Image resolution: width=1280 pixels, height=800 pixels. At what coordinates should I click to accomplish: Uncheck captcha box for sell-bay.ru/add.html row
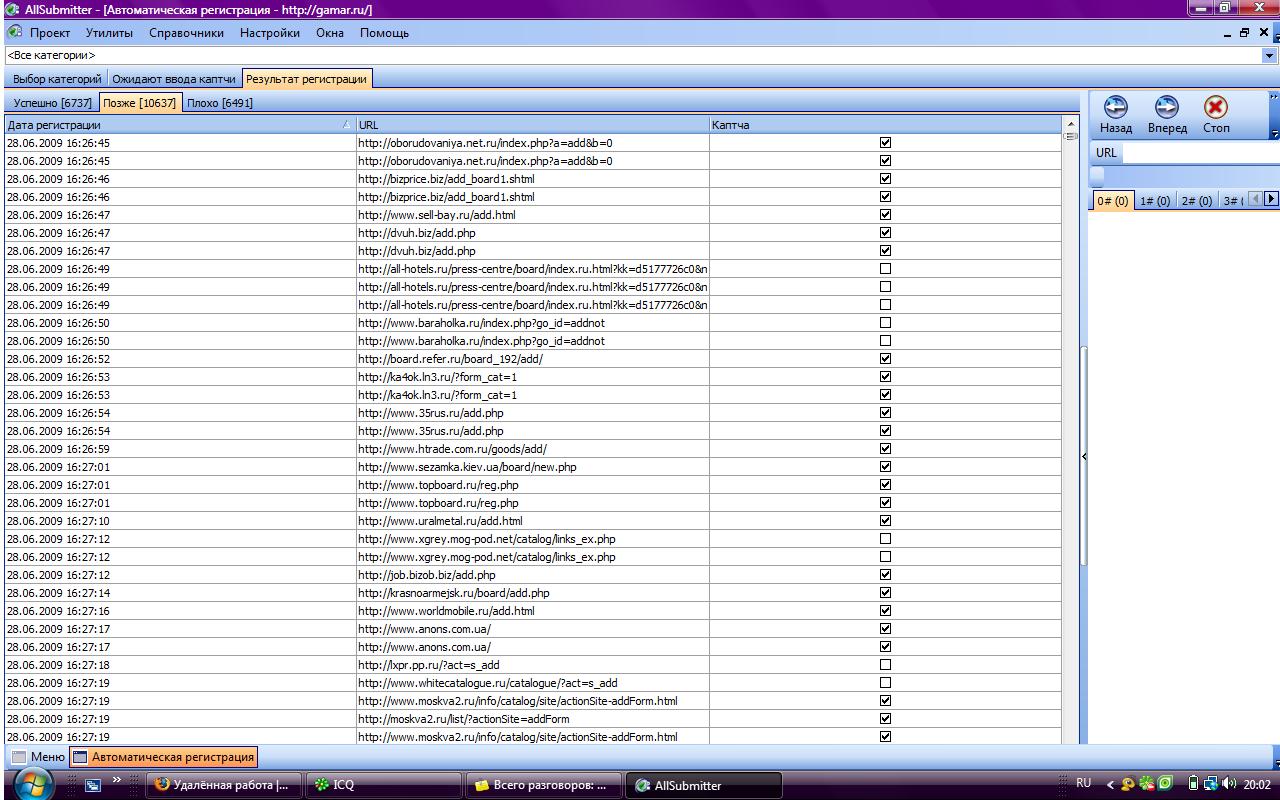(885, 215)
